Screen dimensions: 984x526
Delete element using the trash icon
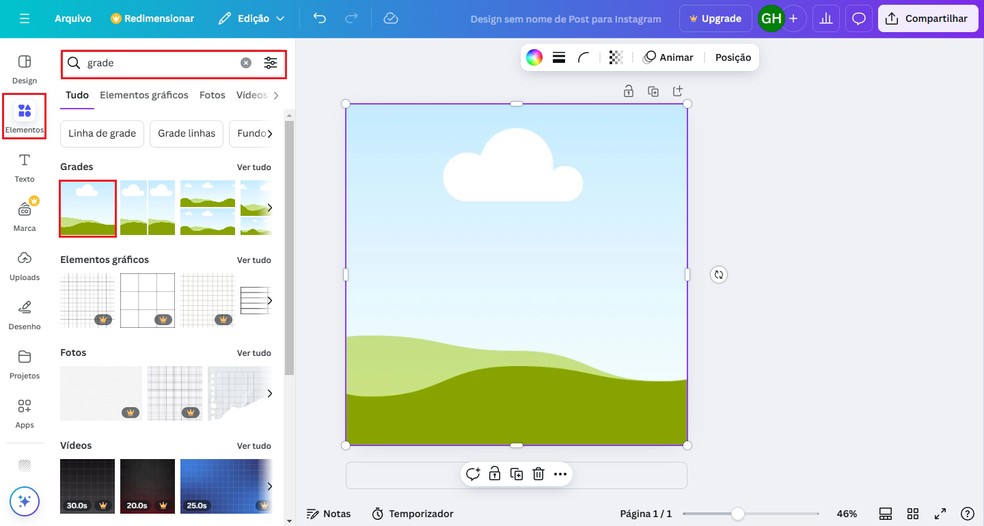[538, 474]
